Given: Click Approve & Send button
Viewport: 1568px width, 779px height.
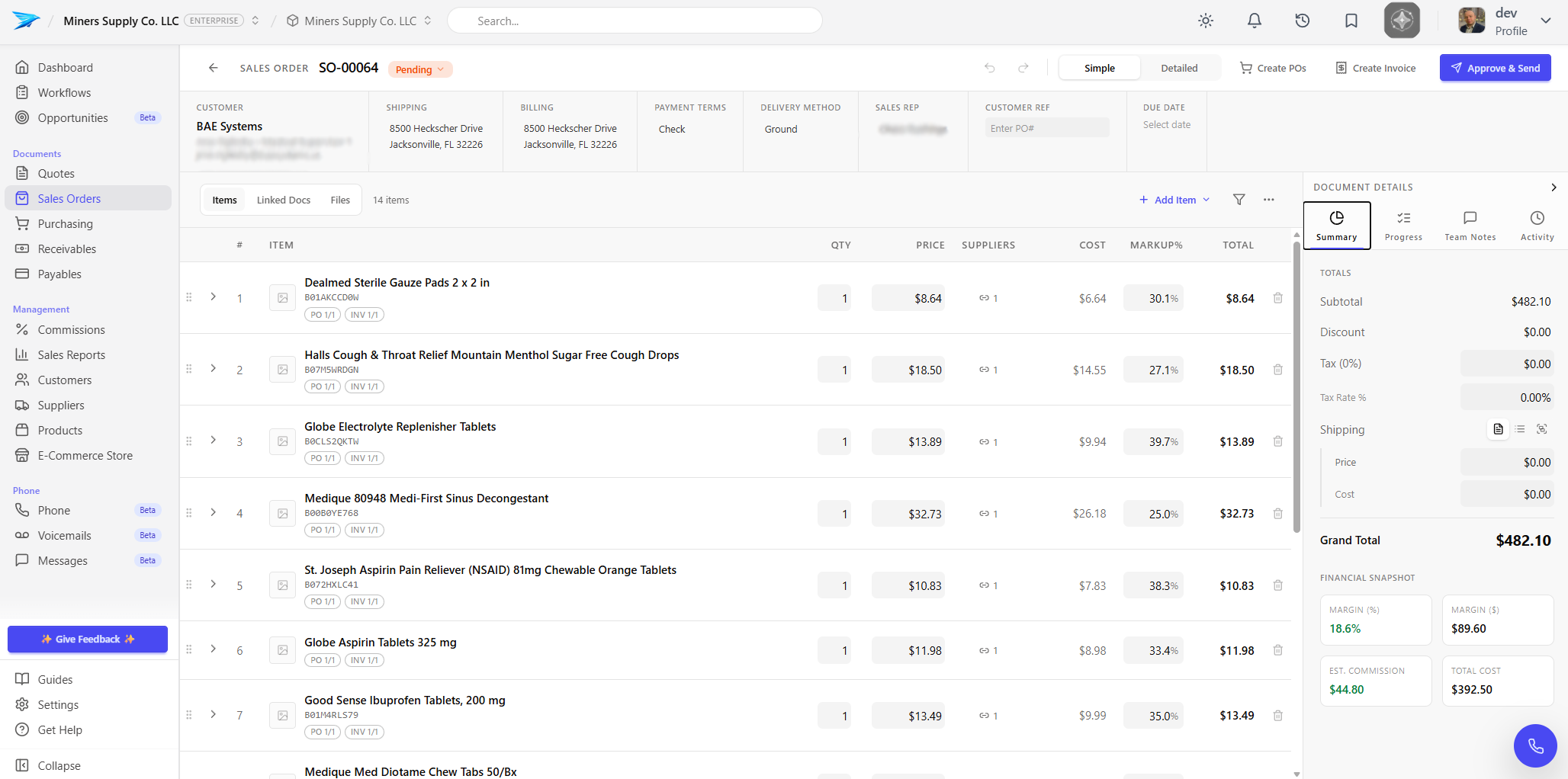Looking at the screenshot, I should pyautogui.click(x=1496, y=68).
